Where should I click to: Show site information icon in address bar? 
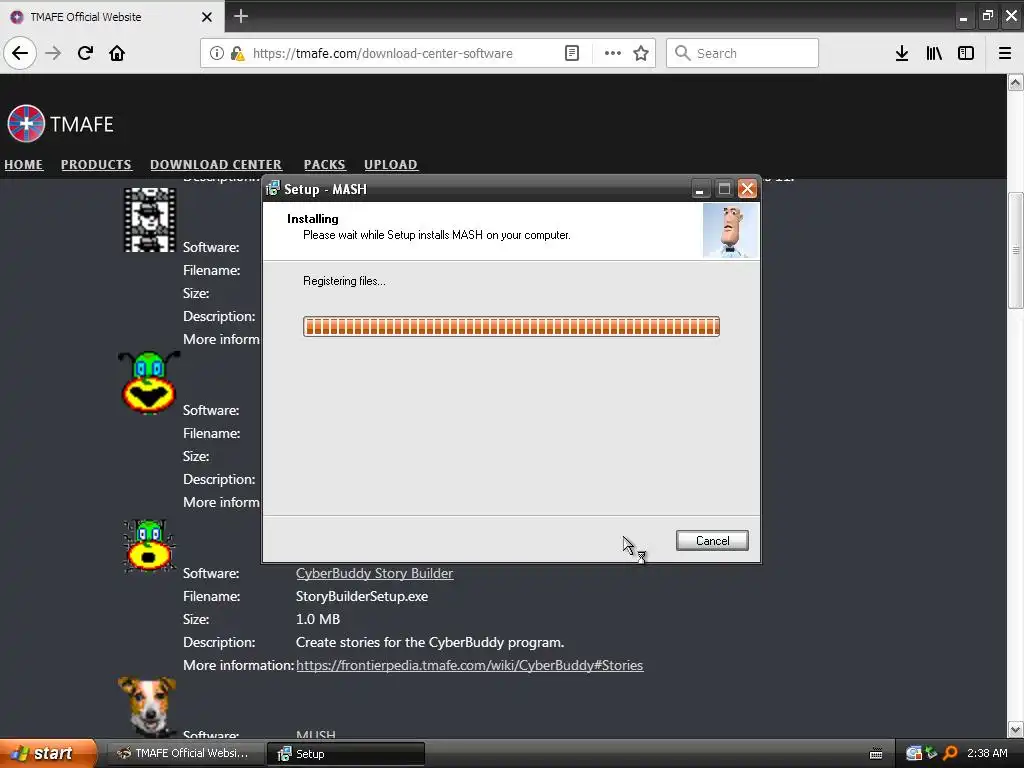[x=217, y=53]
